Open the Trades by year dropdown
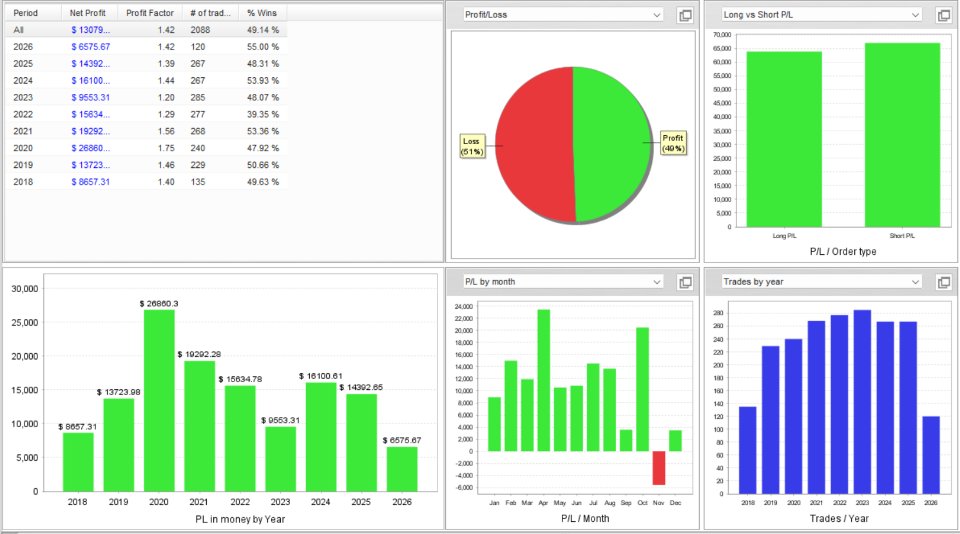This screenshot has width=960, height=534. [x=821, y=282]
